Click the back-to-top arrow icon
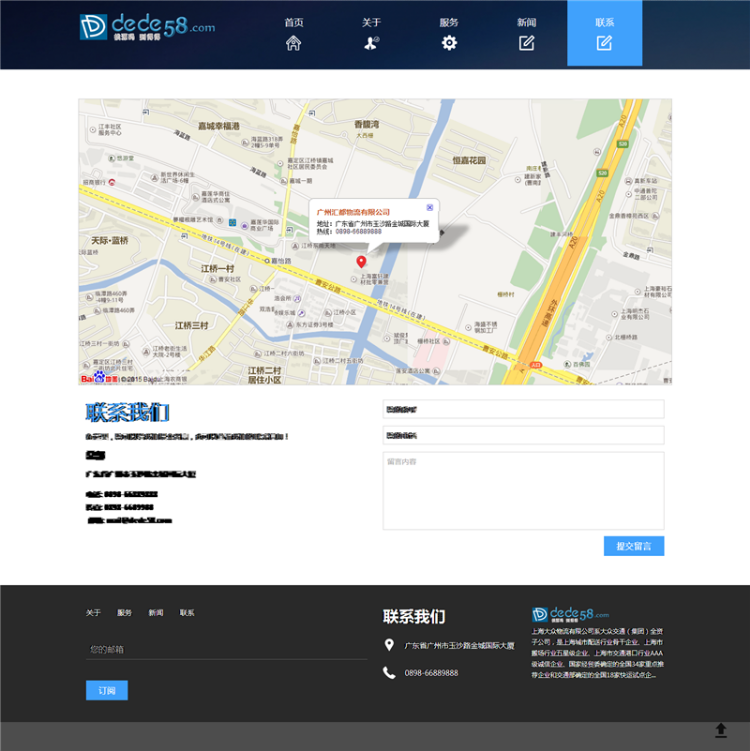 click(721, 730)
